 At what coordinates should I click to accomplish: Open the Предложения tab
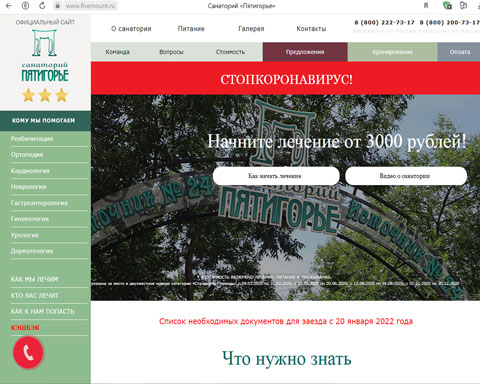coord(305,52)
